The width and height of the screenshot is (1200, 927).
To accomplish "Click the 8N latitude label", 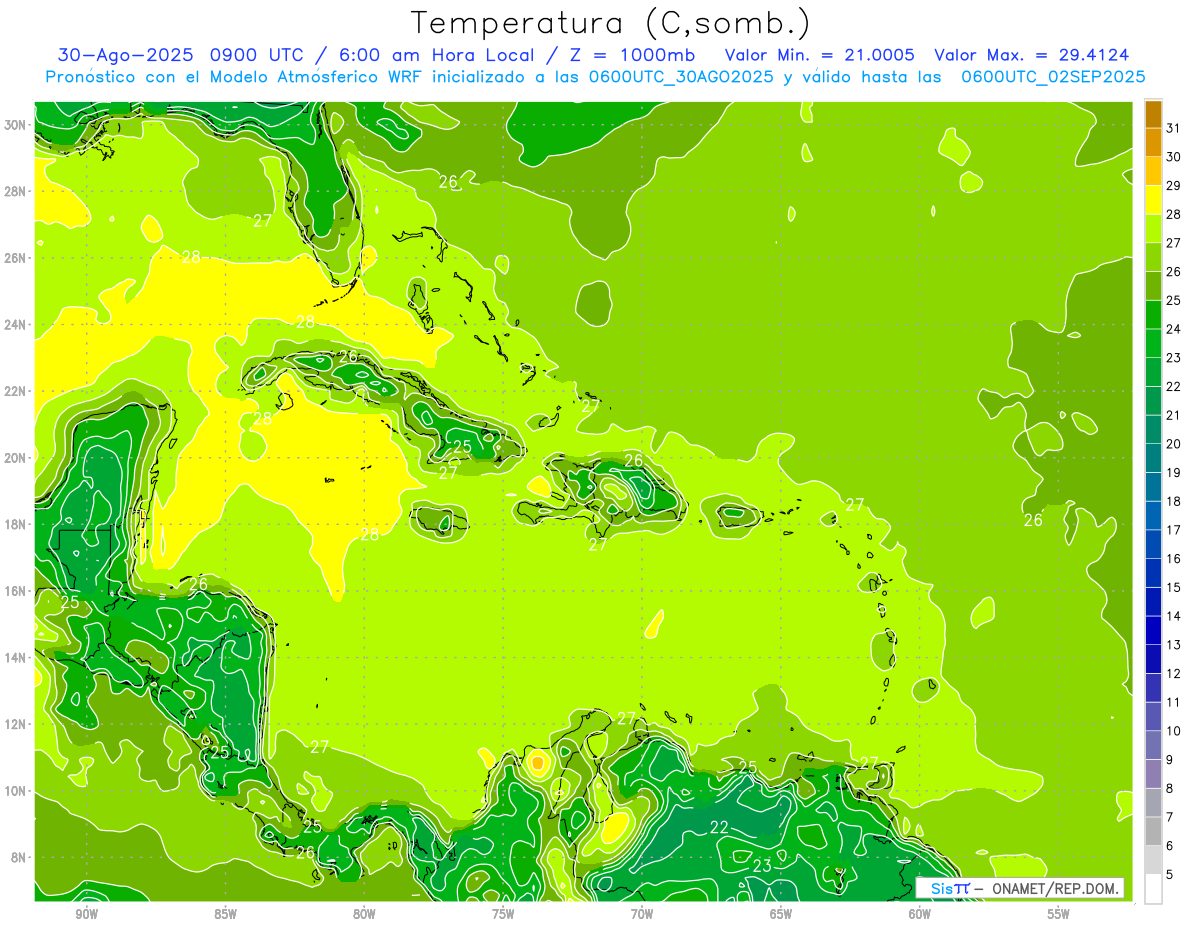I will click(x=17, y=857).
